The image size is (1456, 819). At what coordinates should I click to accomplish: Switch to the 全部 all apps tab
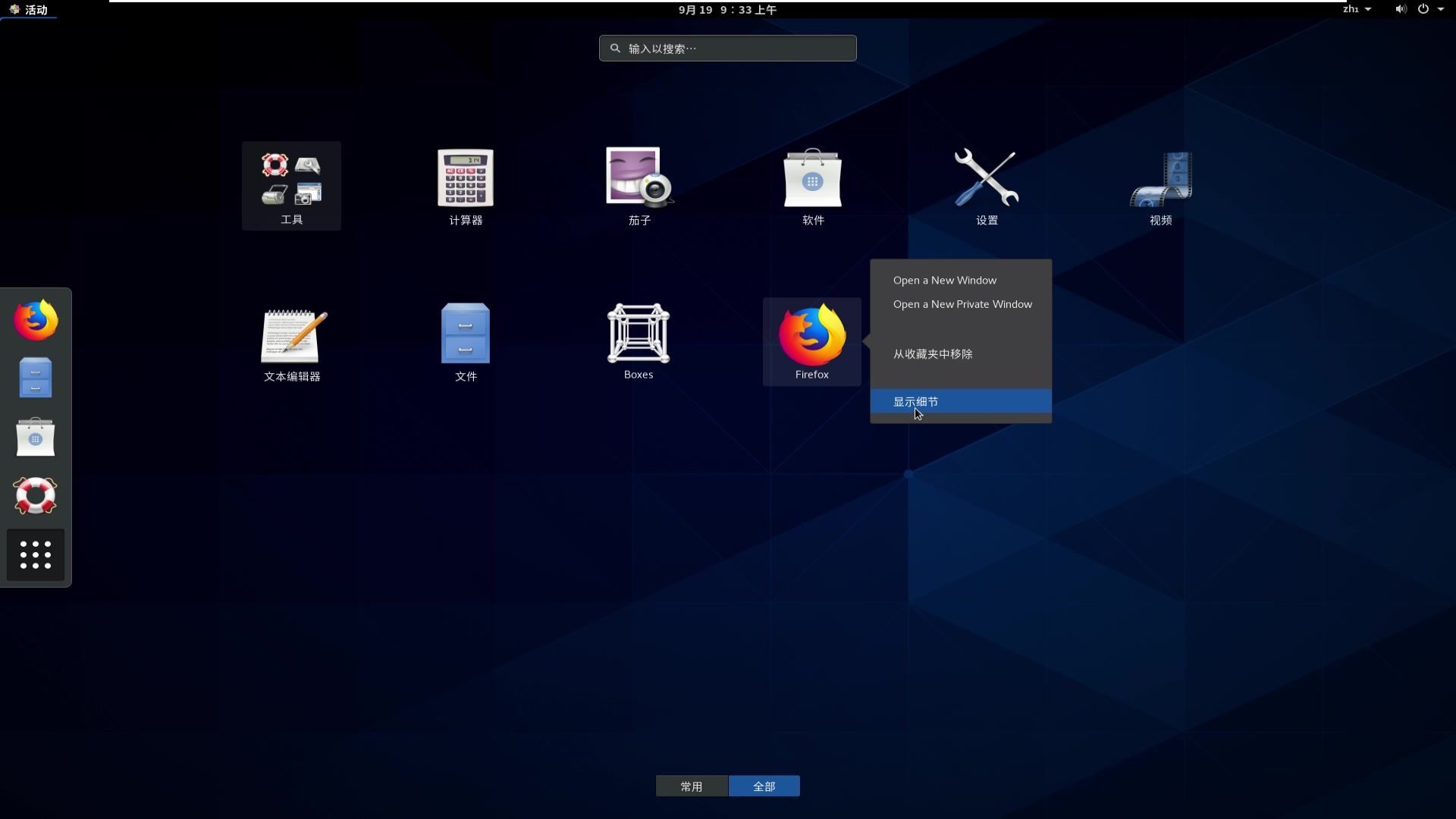pos(764,786)
